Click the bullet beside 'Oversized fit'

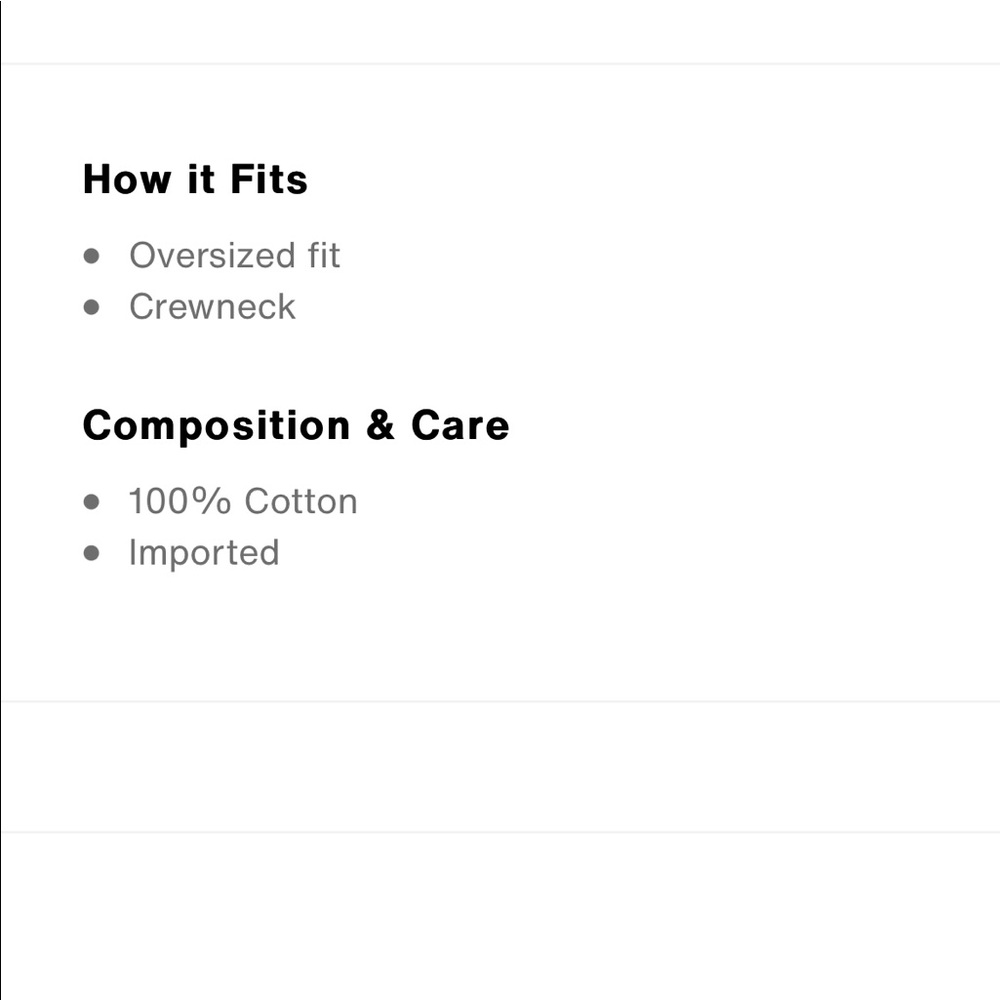point(92,256)
